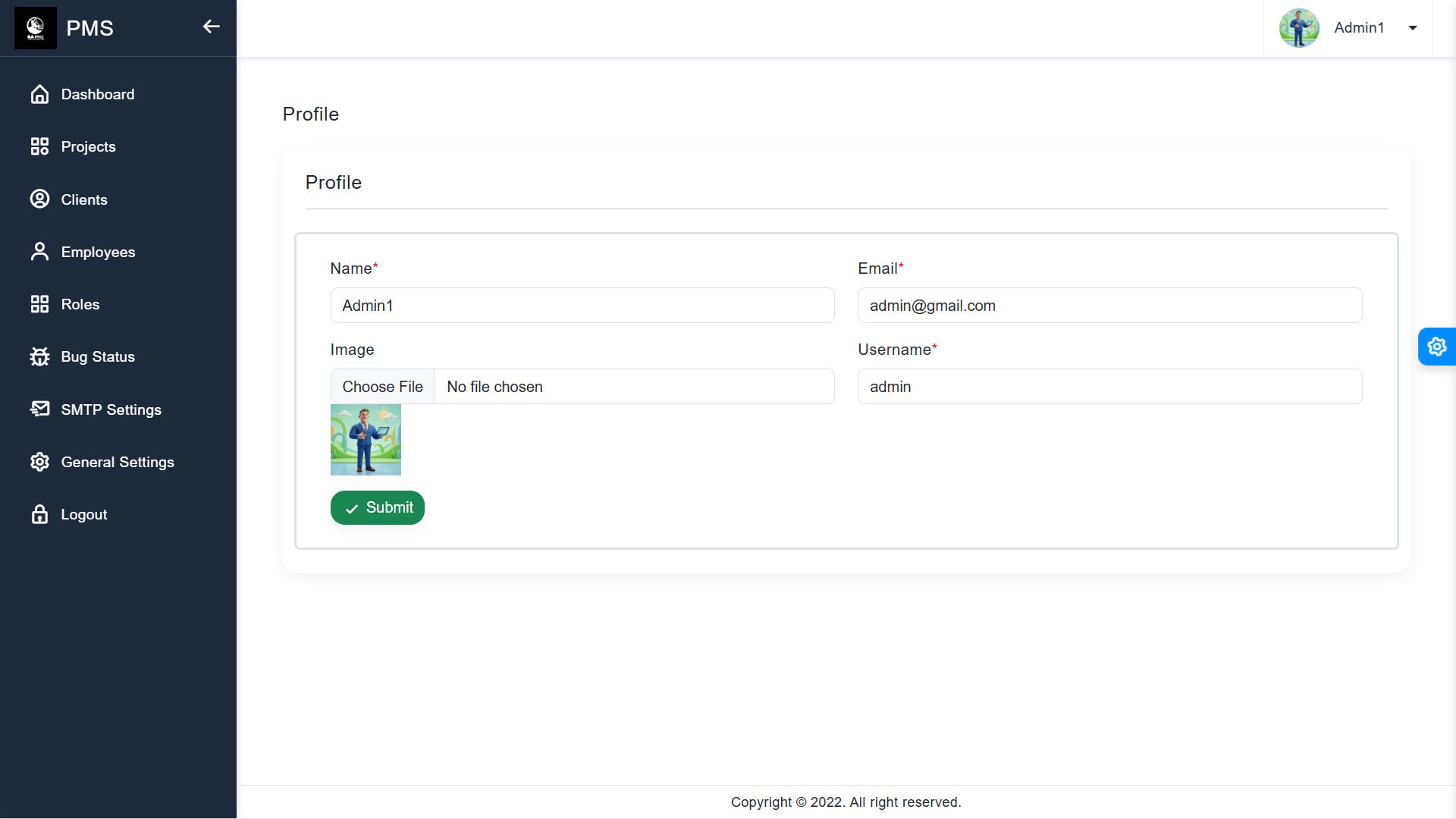This screenshot has height=819, width=1456.
Task: Open the blue floating settings gear
Action: [1436, 347]
